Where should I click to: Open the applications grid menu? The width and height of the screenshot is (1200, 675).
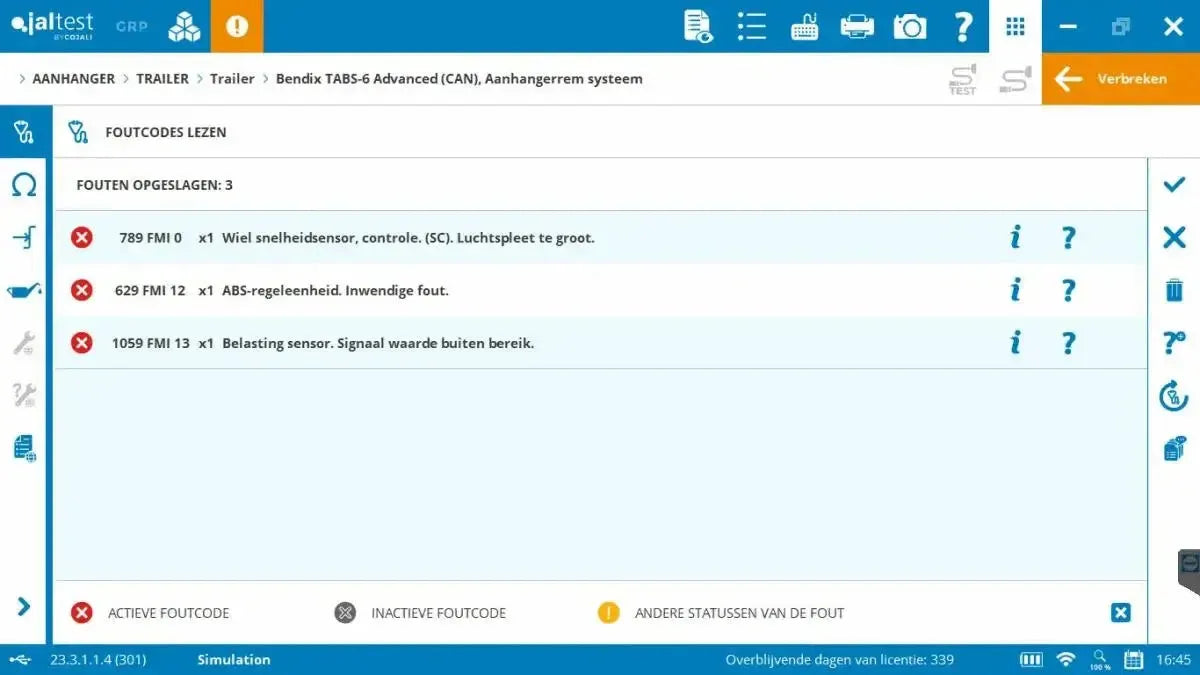[x=1015, y=27]
